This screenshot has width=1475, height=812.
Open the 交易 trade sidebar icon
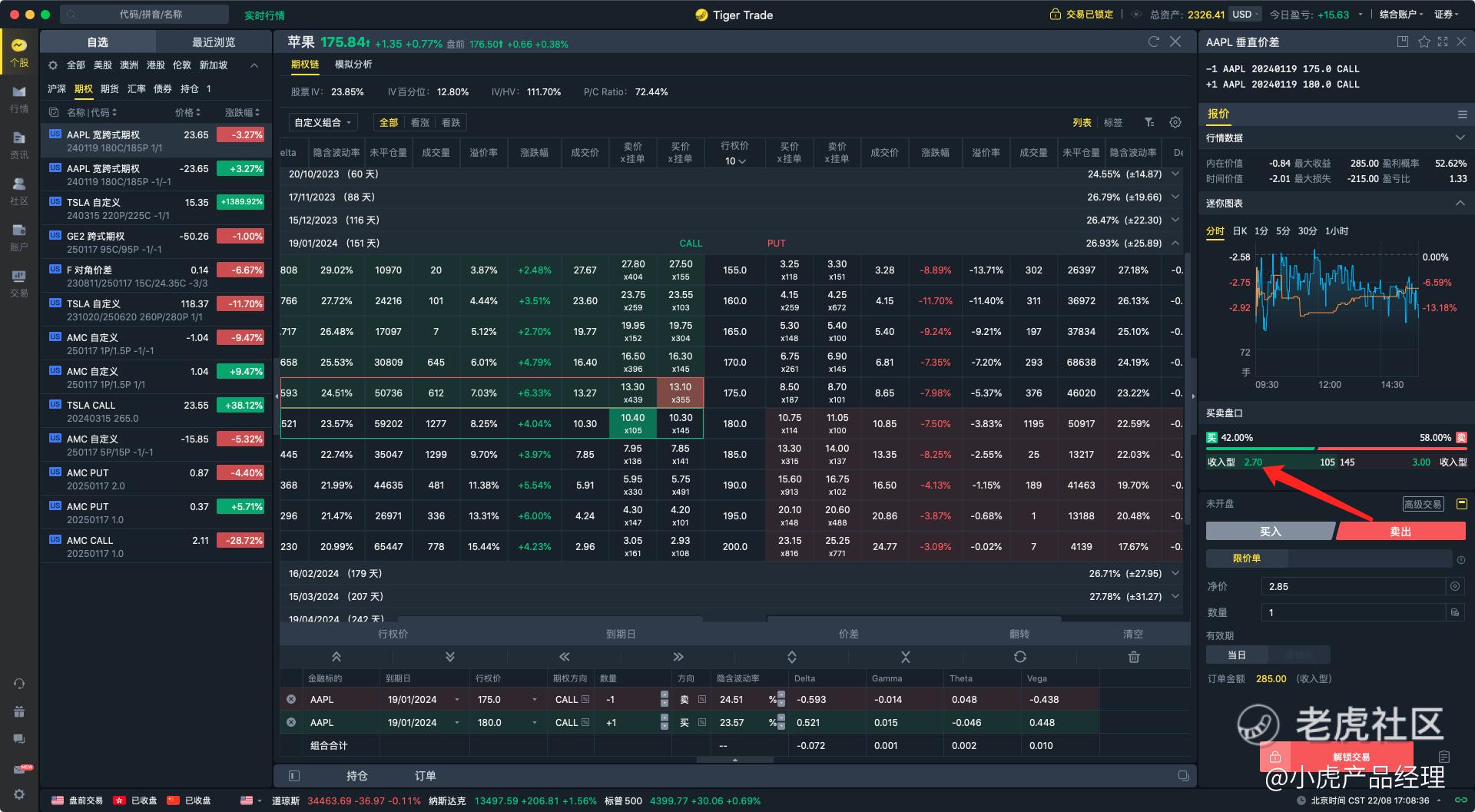pos(19,283)
